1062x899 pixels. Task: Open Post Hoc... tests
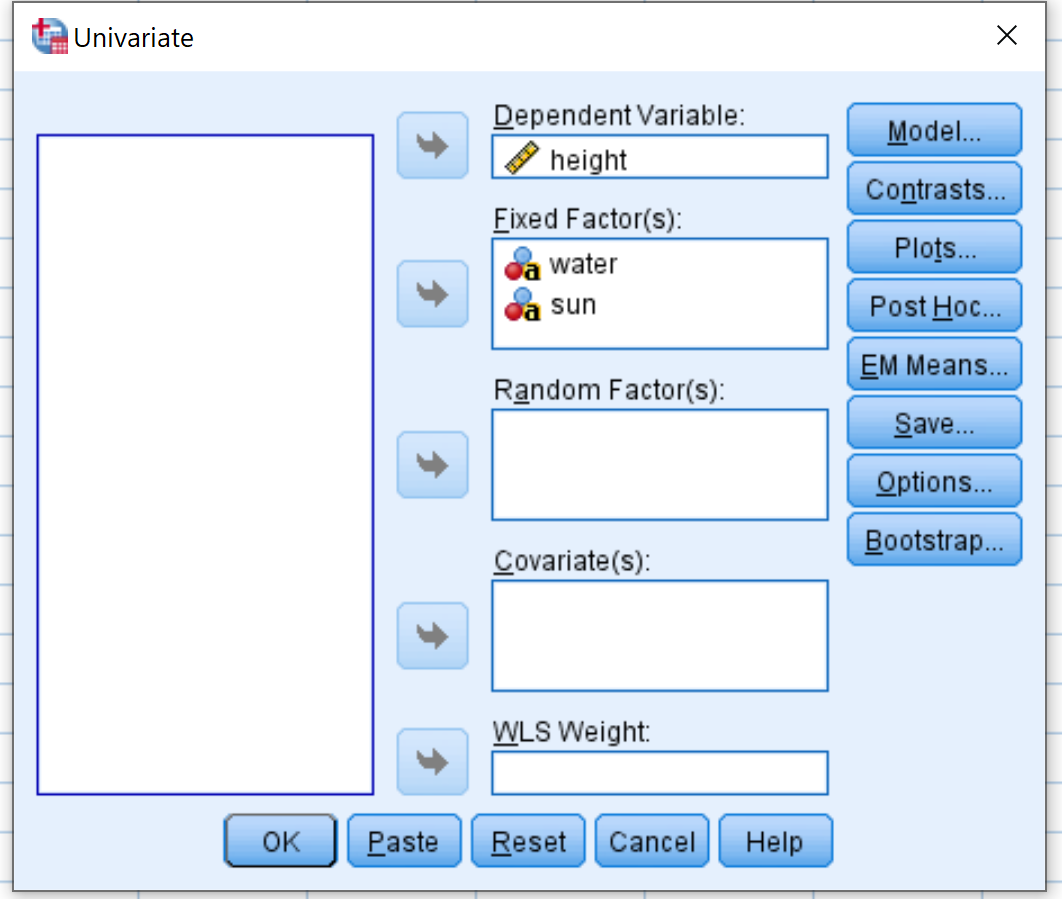point(934,306)
